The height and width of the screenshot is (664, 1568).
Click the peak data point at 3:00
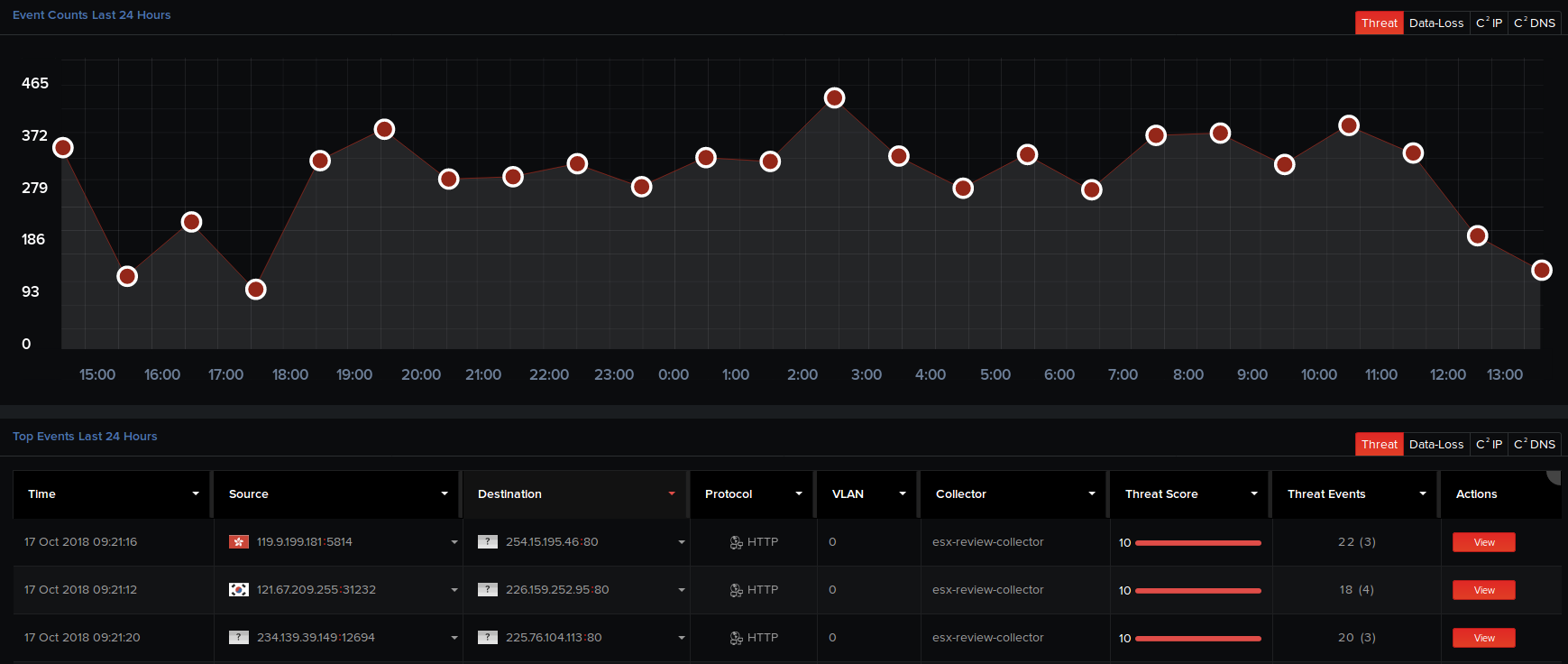835,97
